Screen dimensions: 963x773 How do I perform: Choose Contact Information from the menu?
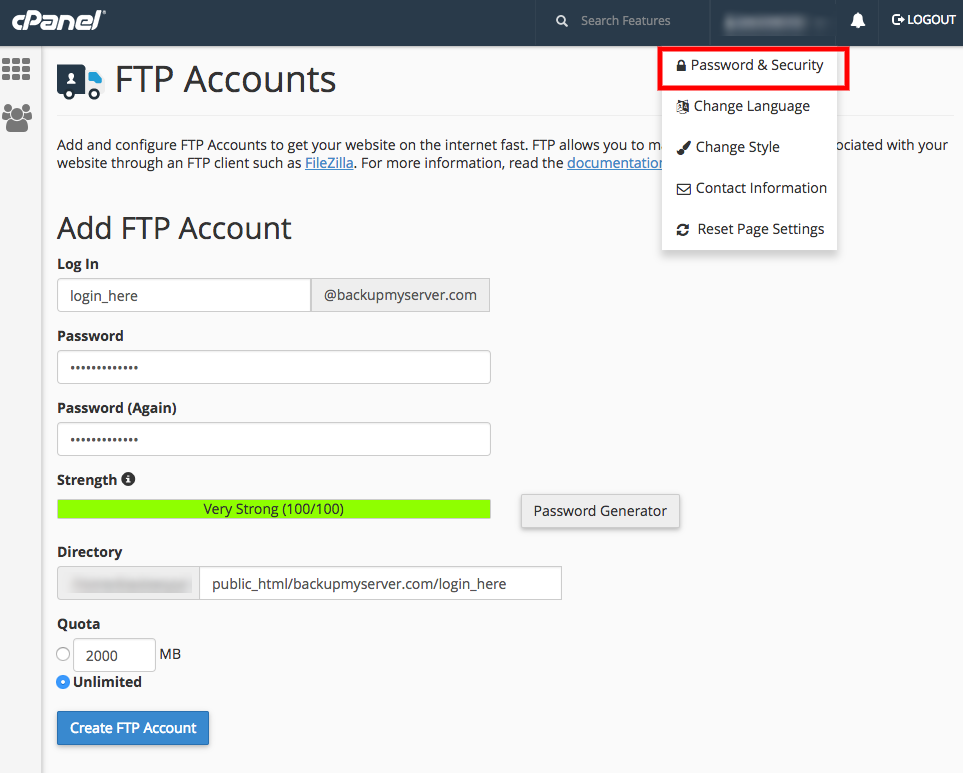[760, 187]
